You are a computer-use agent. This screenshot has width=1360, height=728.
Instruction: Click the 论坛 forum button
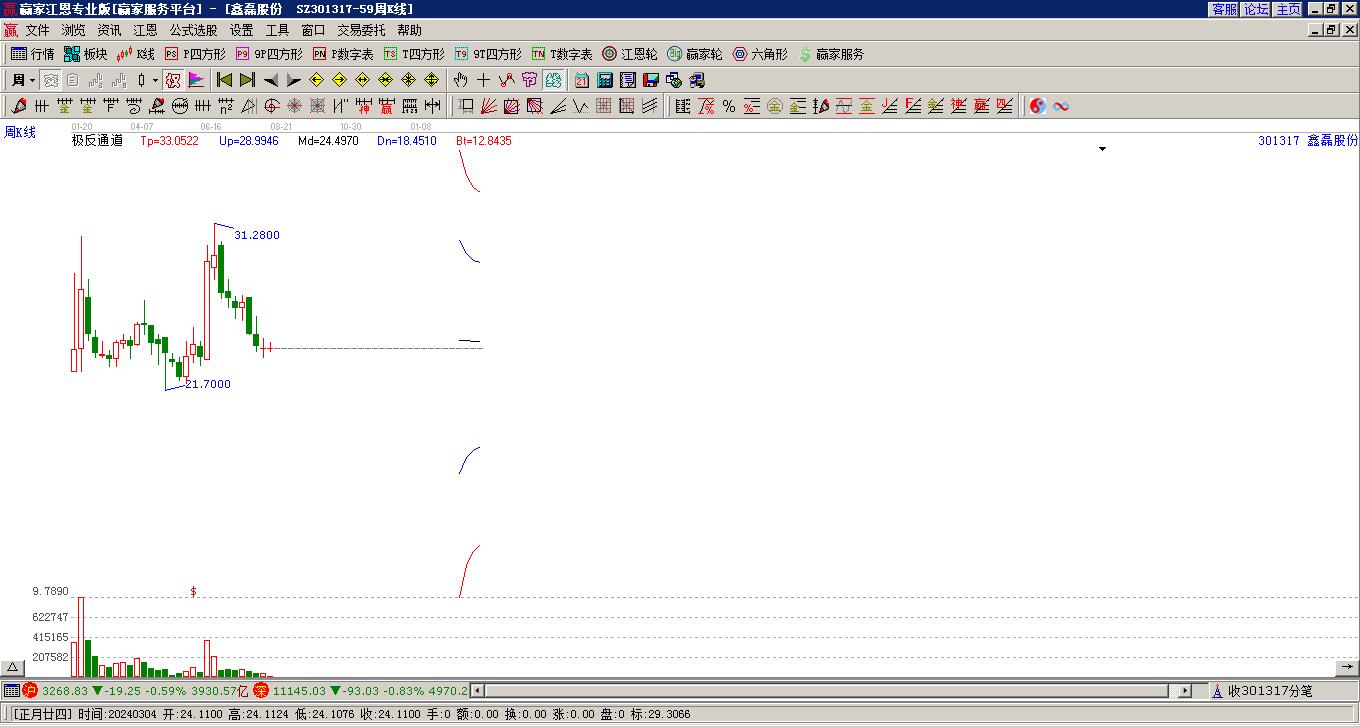(x=1256, y=9)
